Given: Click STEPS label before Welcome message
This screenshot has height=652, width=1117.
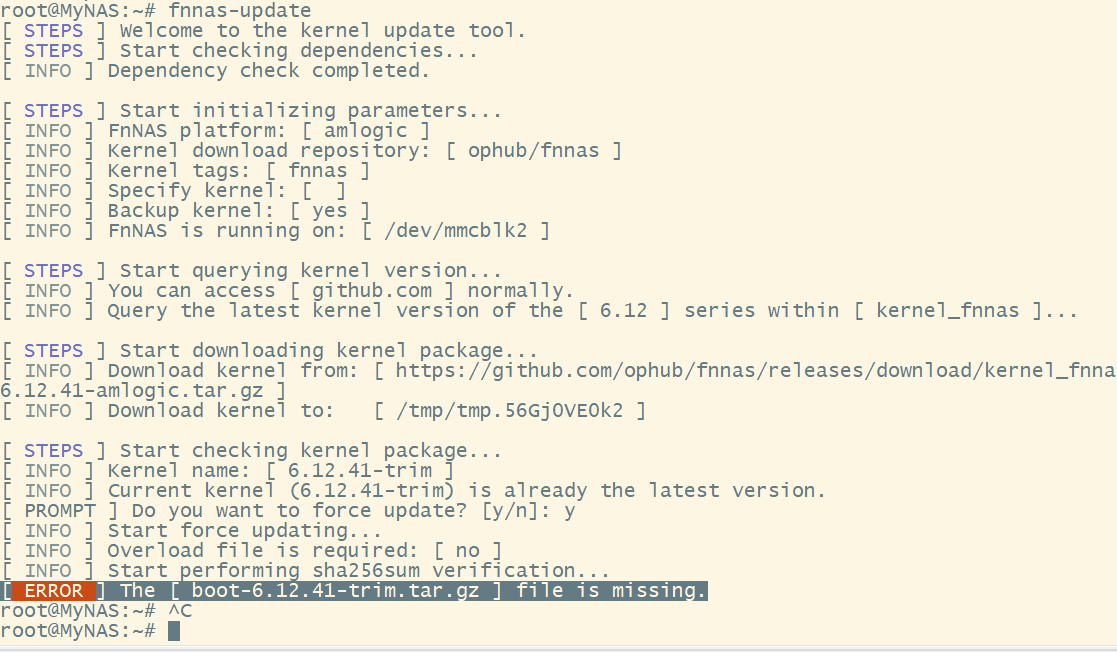Looking at the screenshot, I should tap(53, 31).
